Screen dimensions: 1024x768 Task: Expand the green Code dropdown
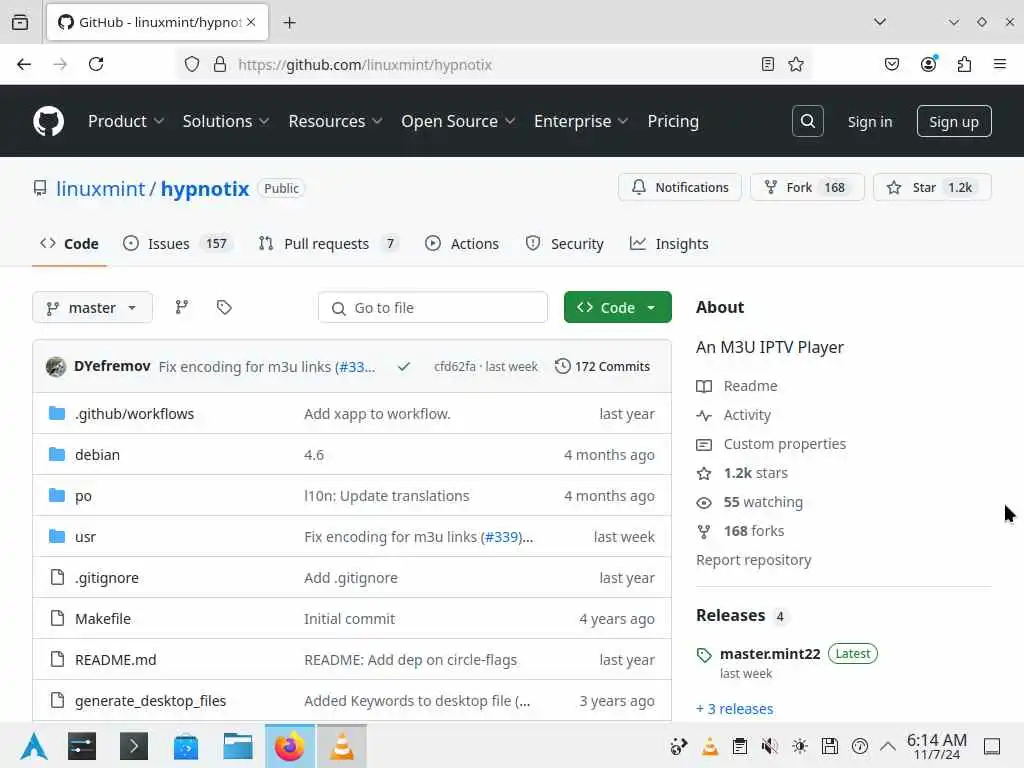[x=617, y=307]
